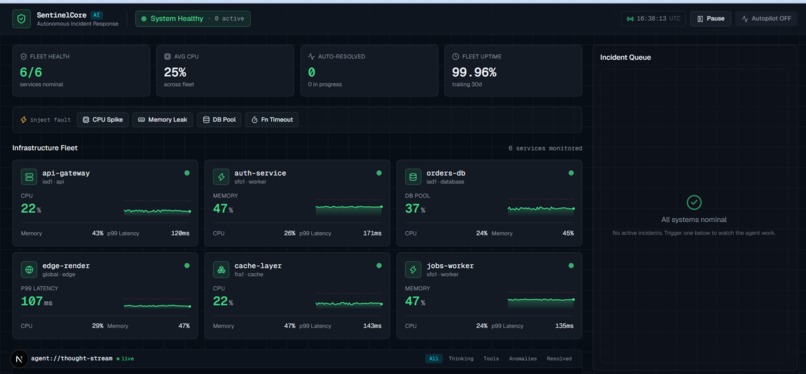Trigger the Fn Timeout fault
This screenshot has width=806, height=374.
[272, 120]
